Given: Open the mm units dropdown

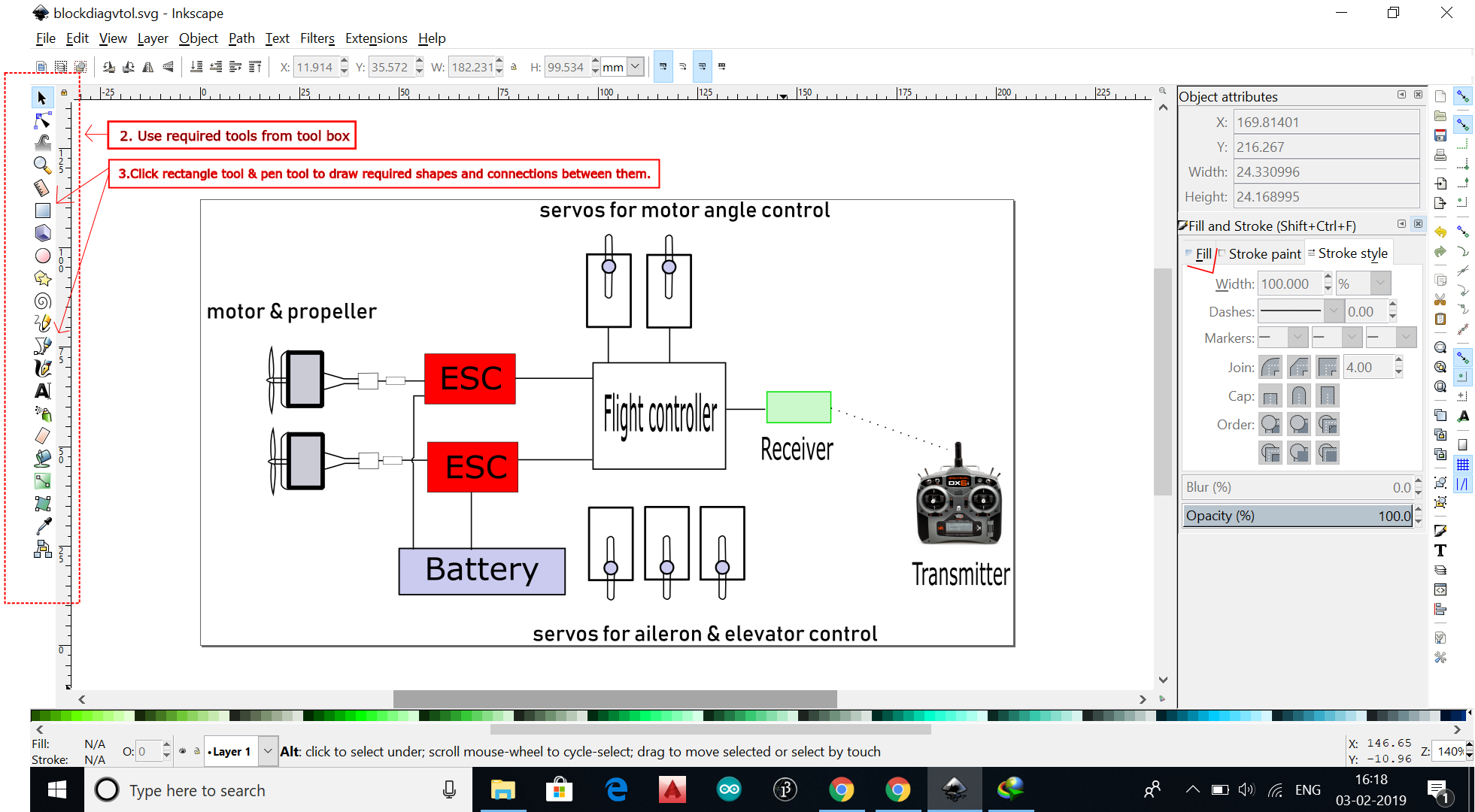Looking at the screenshot, I should click(x=635, y=67).
